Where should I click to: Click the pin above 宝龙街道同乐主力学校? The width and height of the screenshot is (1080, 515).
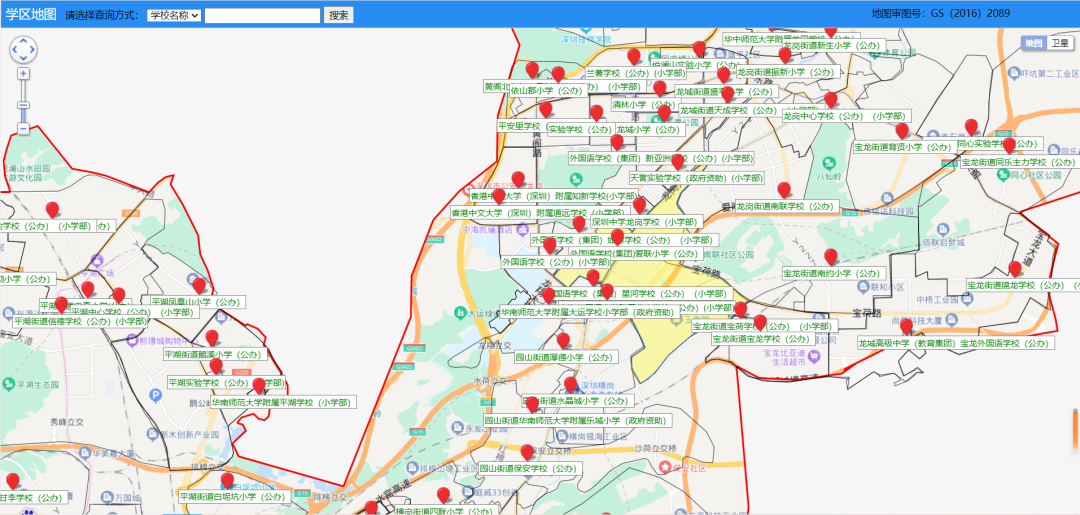[1009, 146]
